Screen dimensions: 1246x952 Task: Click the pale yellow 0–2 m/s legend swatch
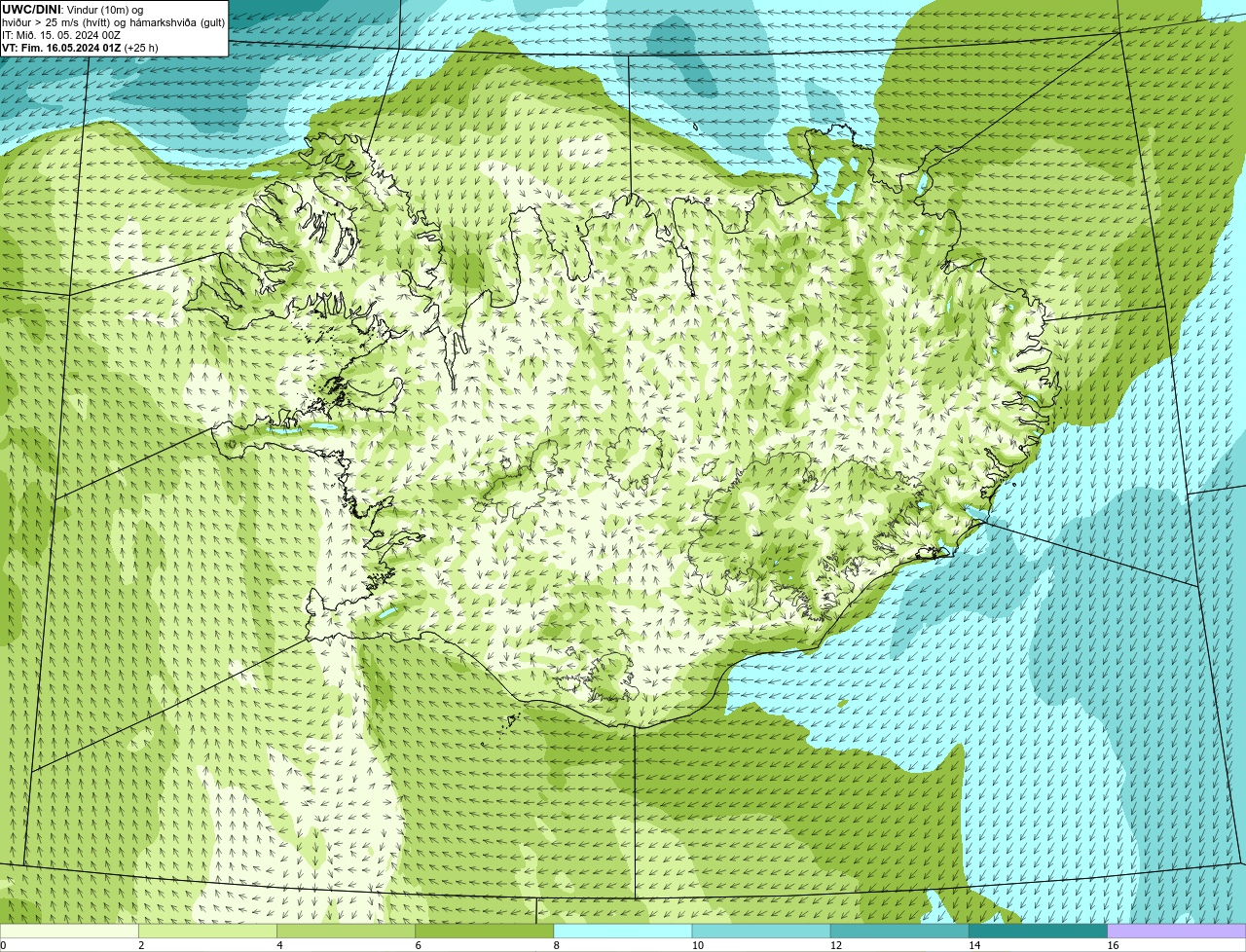tap(69, 931)
